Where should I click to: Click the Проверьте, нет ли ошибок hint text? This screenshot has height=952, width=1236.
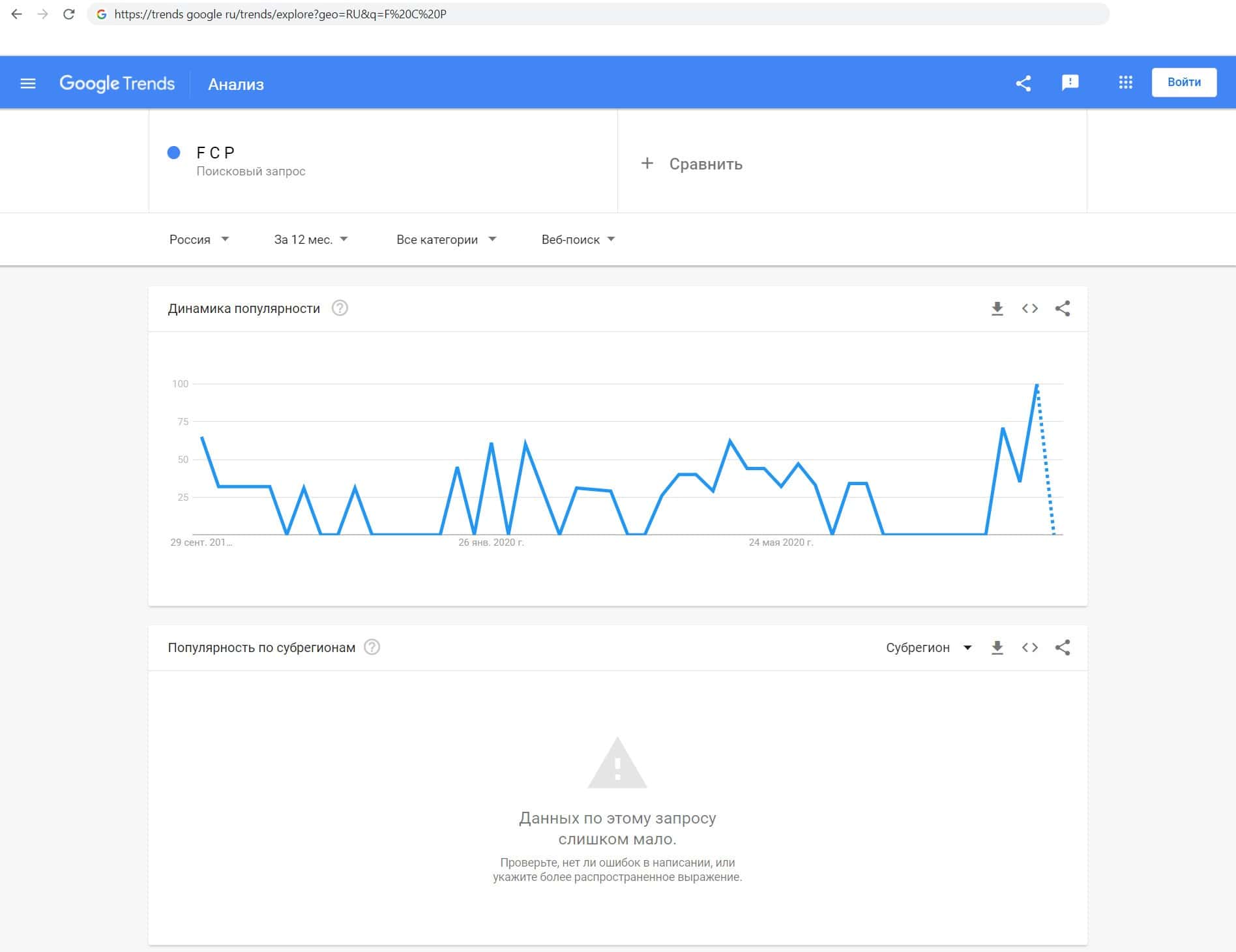617,870
